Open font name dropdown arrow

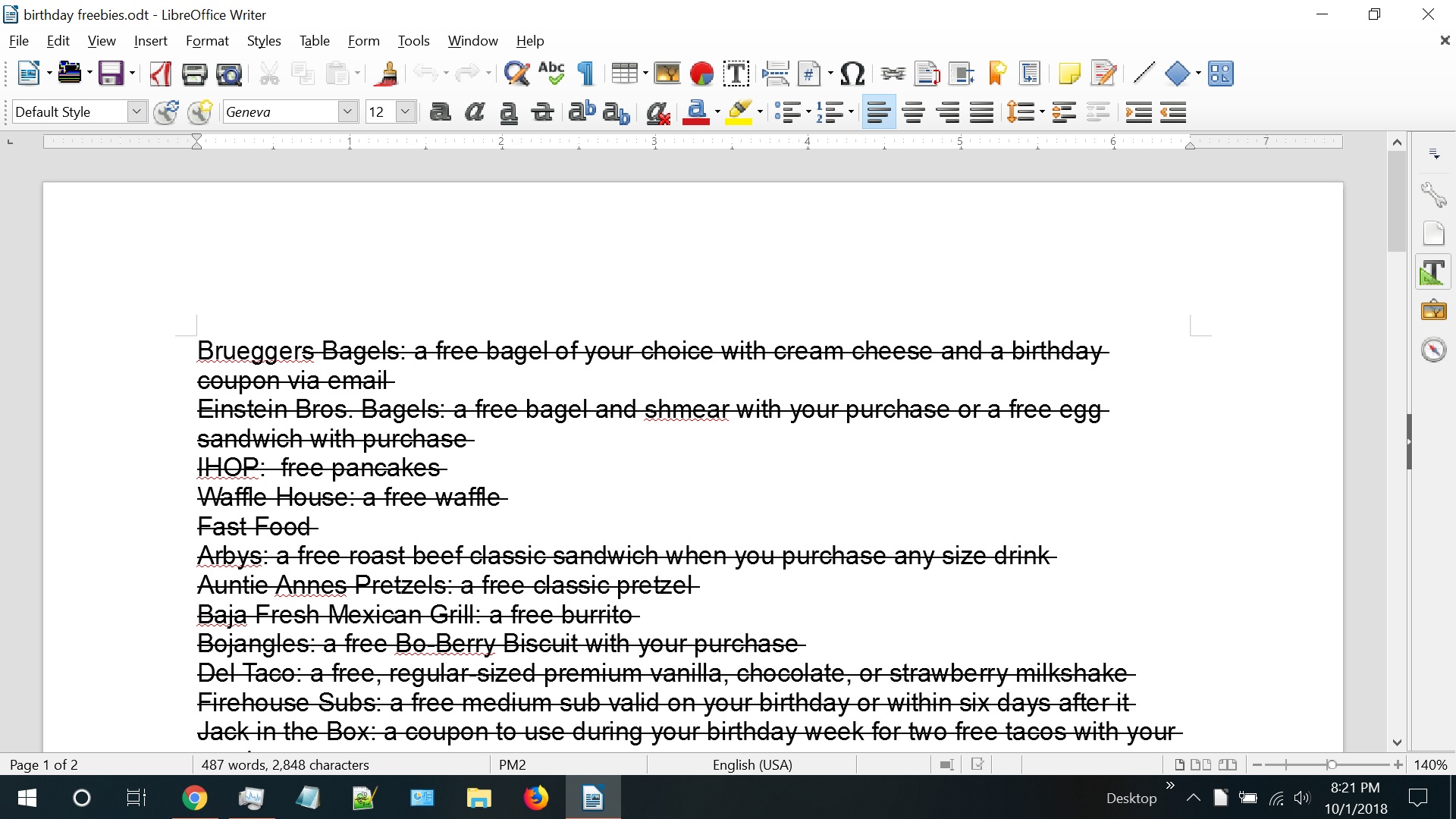[x=347, y=112]
